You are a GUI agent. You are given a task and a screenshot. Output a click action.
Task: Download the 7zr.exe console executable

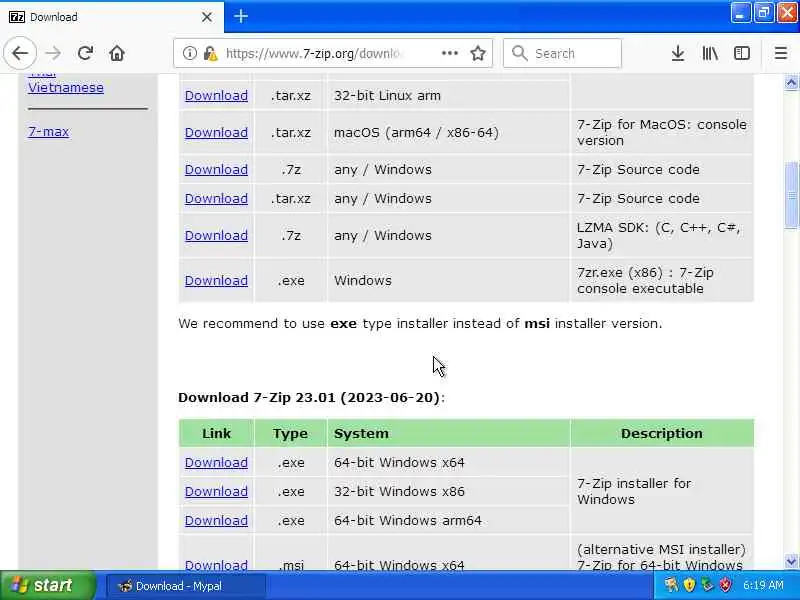[216, 281]
